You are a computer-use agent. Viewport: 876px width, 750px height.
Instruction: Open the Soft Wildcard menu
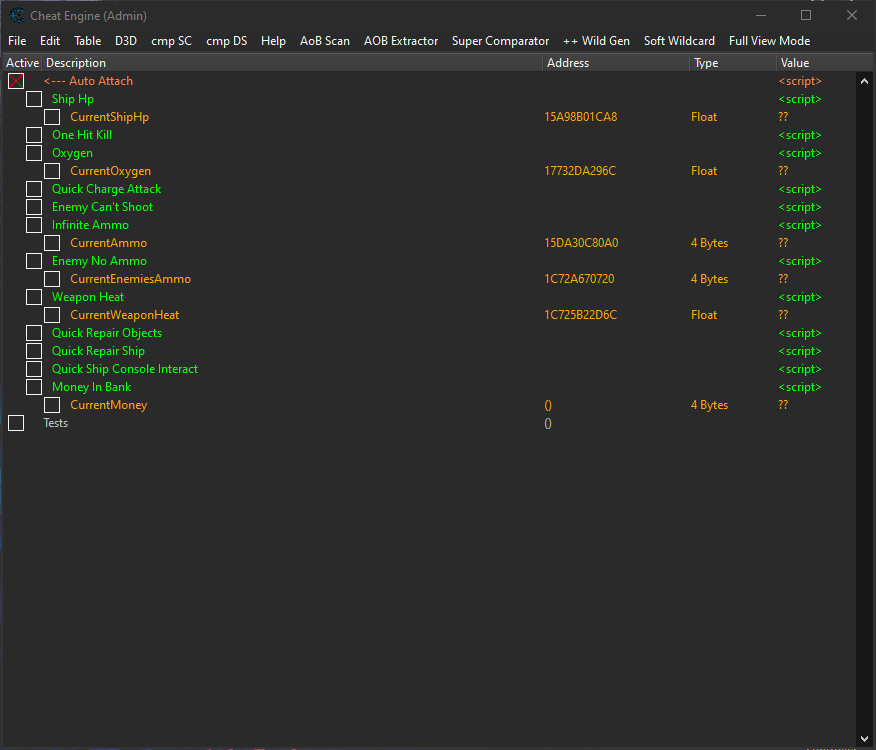coord(679,41)
